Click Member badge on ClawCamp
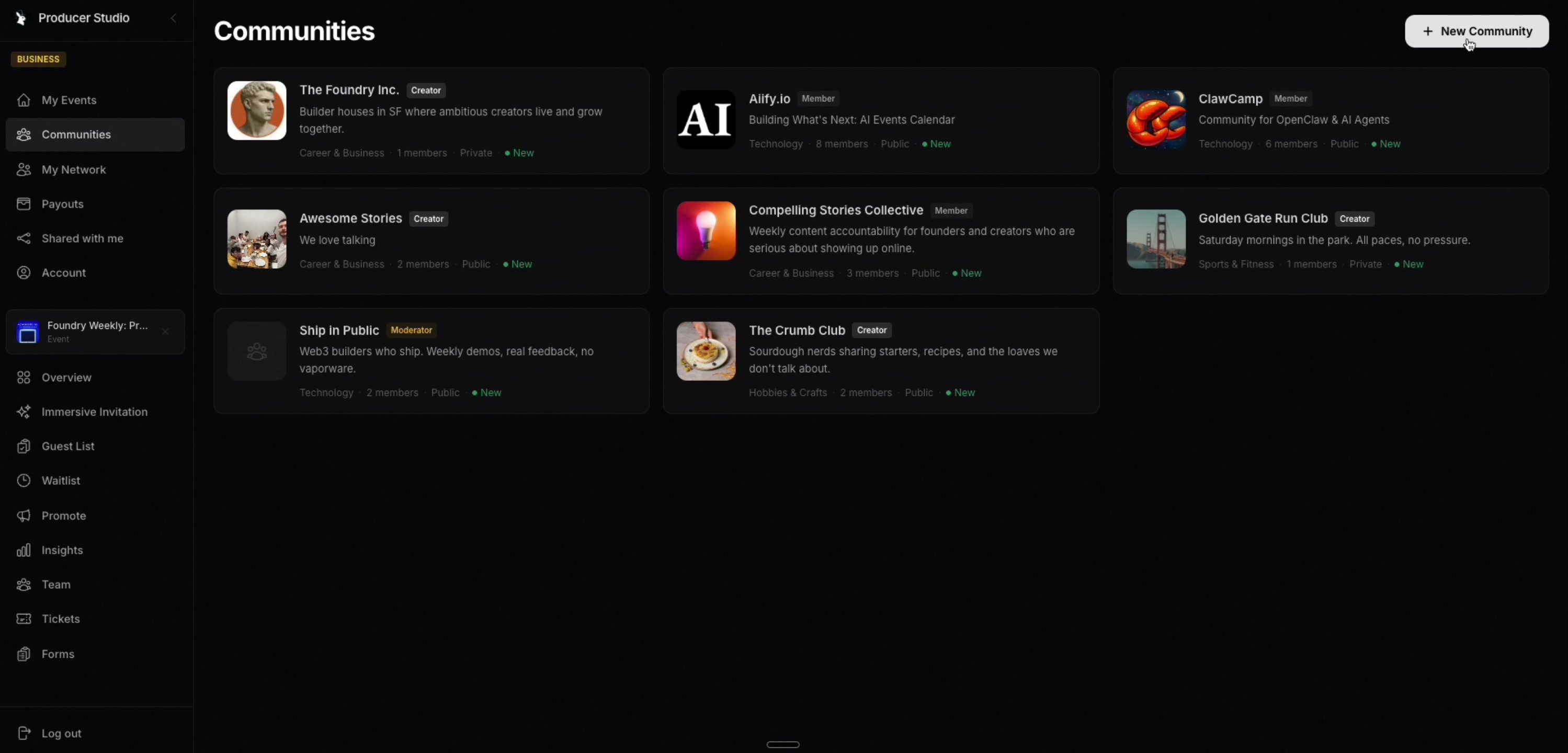 pyautogui.click(x=1290, y=99)
